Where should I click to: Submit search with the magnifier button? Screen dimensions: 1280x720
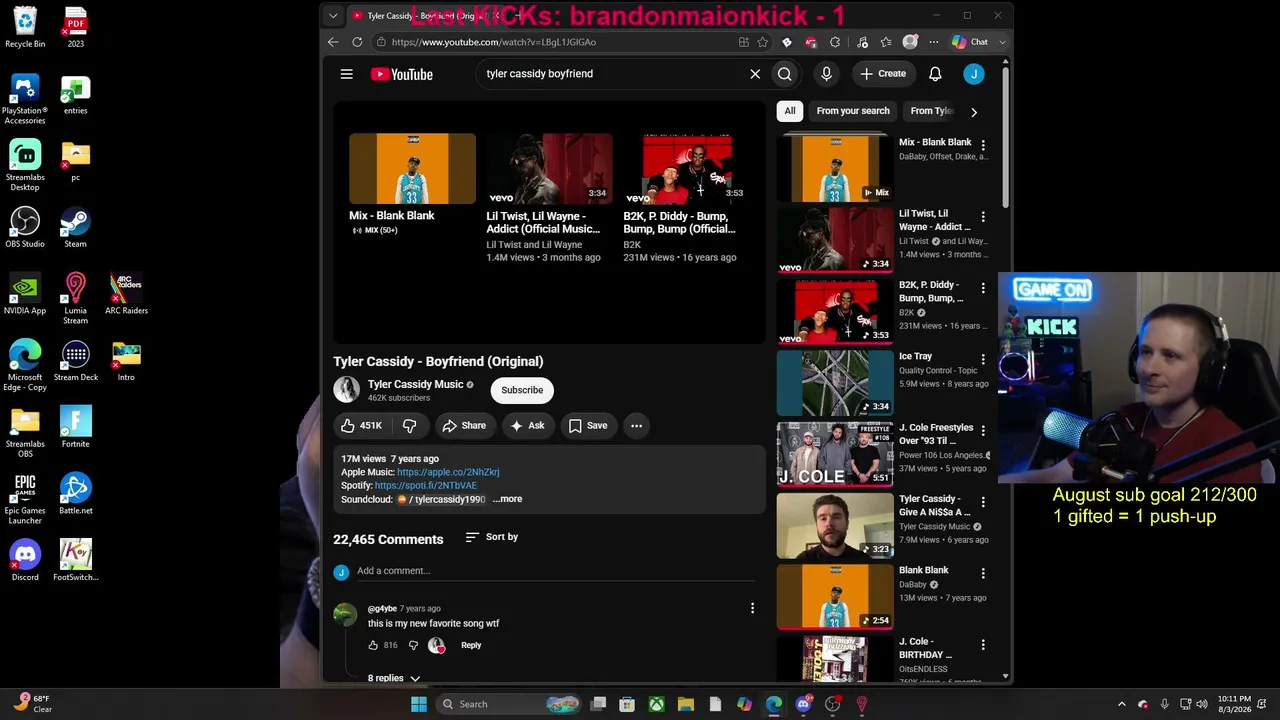tap(785, 74)
